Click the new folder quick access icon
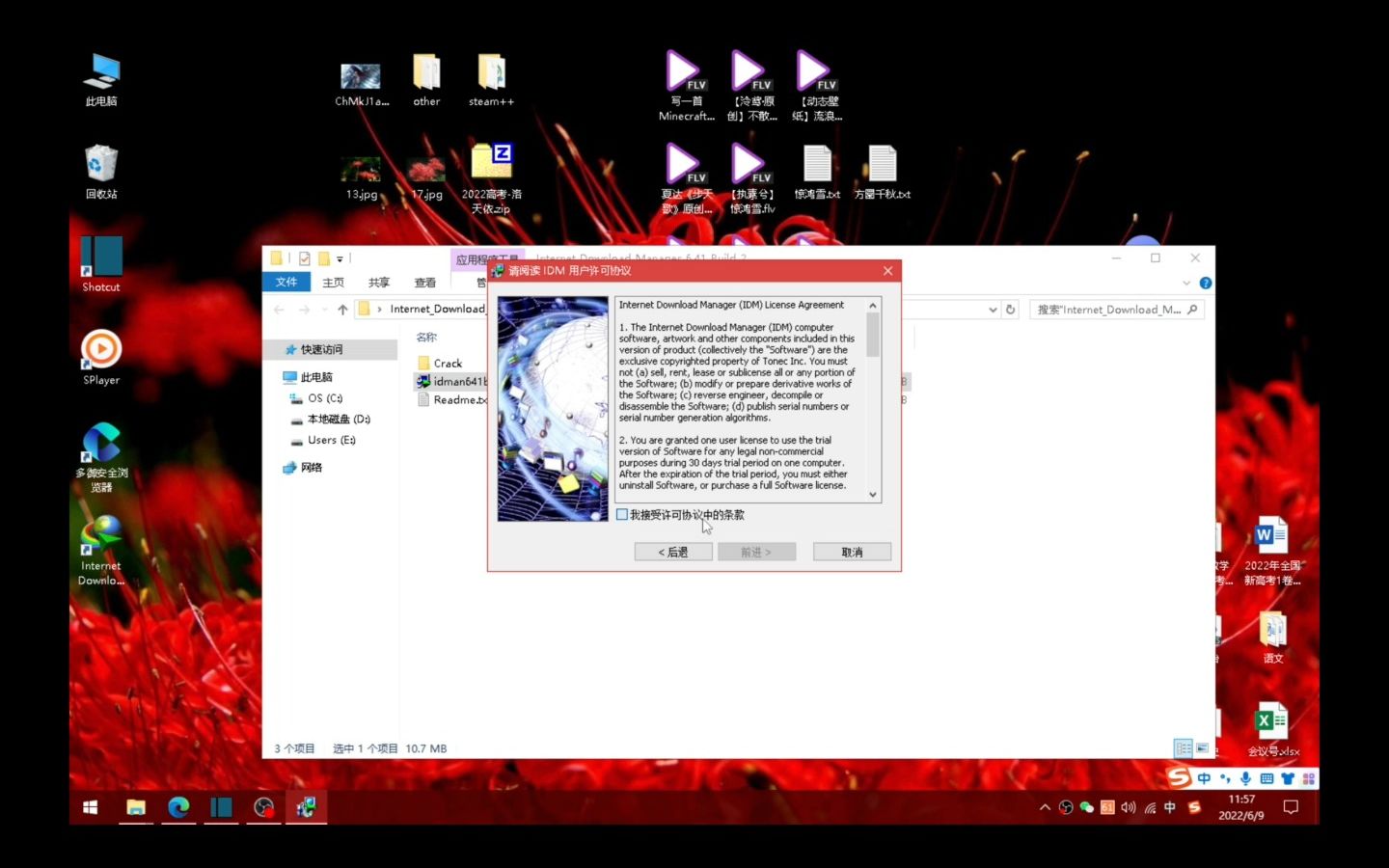The image size is (1389, 868). point(324,258)
